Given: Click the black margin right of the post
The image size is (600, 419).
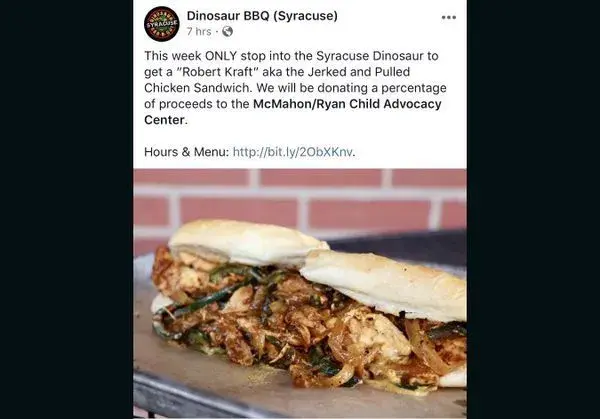Looking at the screenshot, I should (533, 209).
